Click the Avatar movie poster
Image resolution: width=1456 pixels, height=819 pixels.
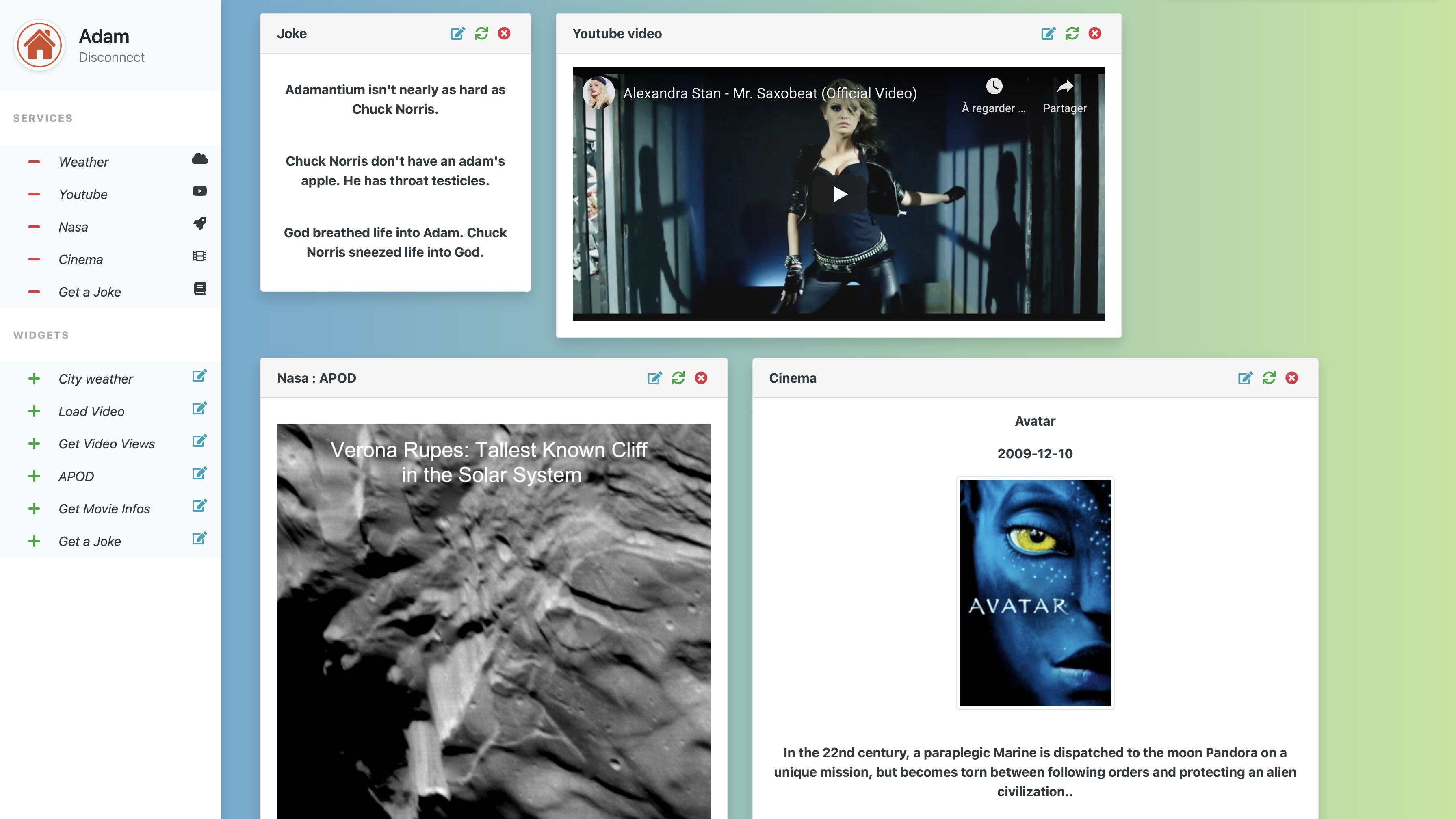pyautogui.click(x=1035, y=593)
